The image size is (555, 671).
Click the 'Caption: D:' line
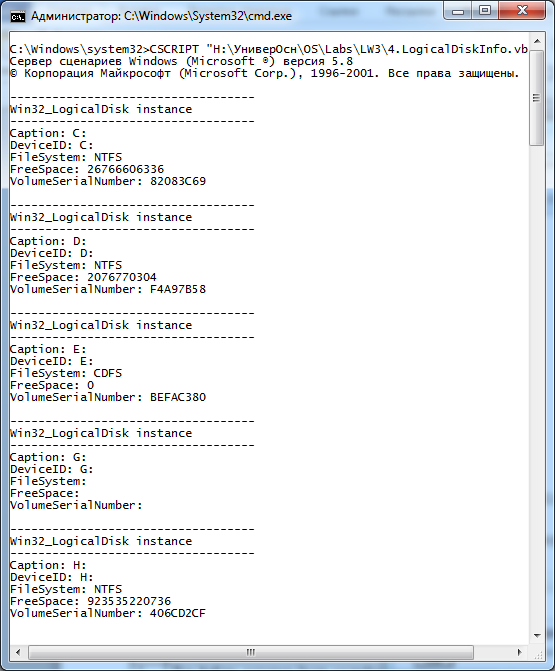[x=48, y=241]
